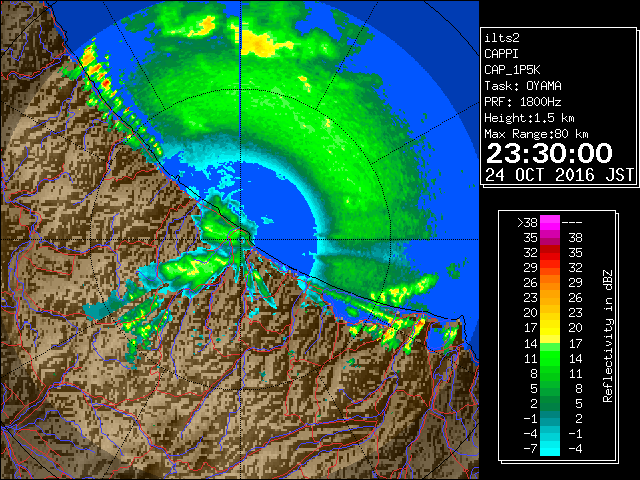Click the 'Reflectivity in dBZ' legend title
This screenshot has width=640, height=480.
607,336
